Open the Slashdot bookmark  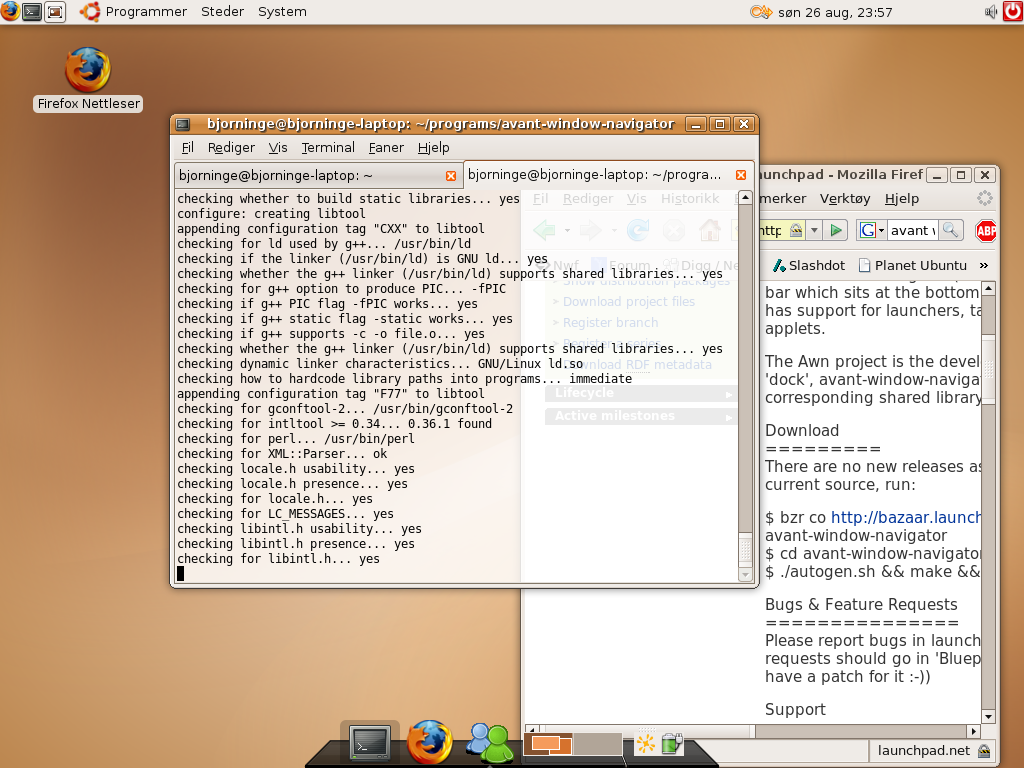pos(808,265)
